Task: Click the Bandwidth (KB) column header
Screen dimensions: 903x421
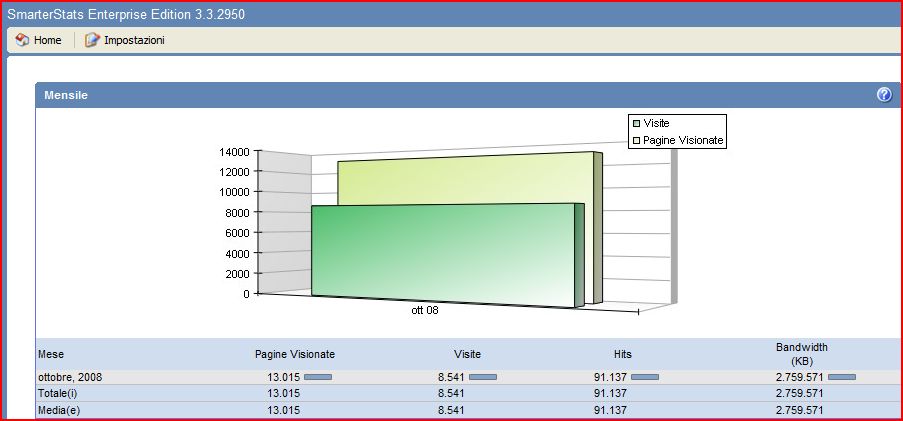Action: click(801, 353)
